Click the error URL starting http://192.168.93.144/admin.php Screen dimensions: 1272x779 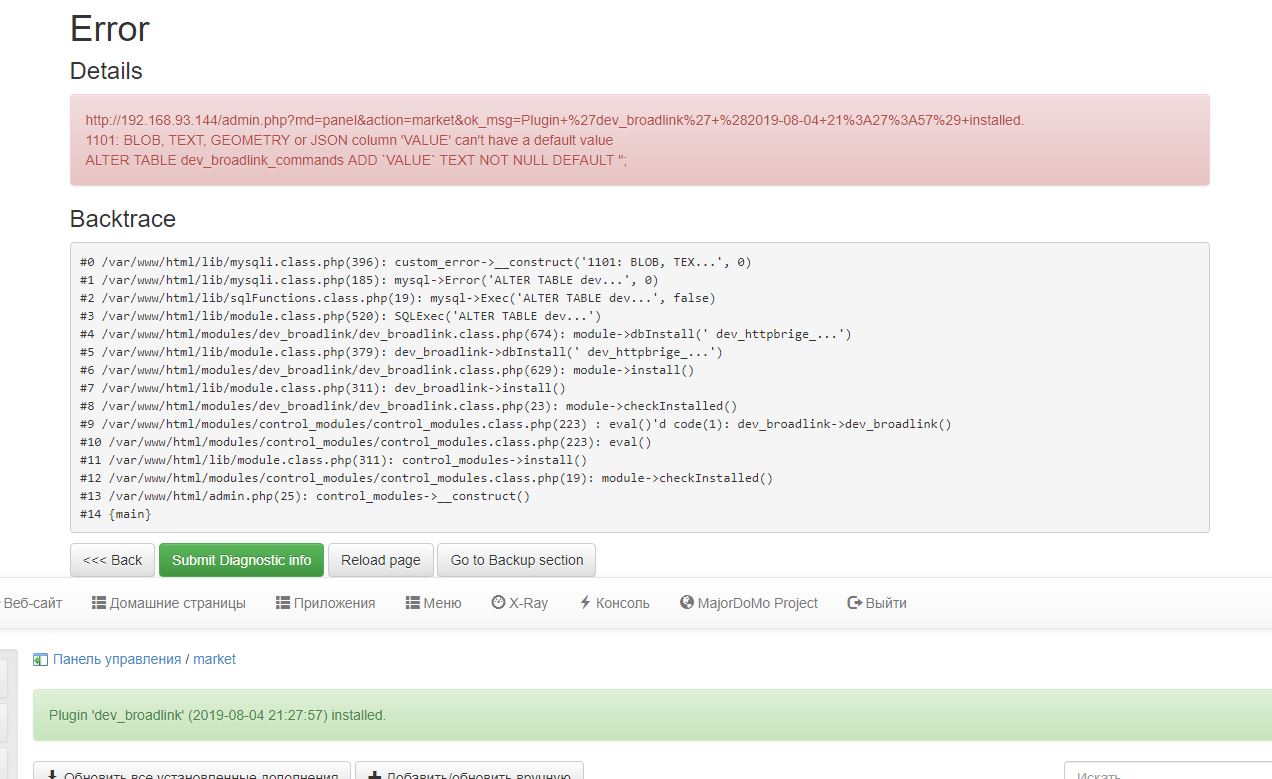tap(555, 120)
